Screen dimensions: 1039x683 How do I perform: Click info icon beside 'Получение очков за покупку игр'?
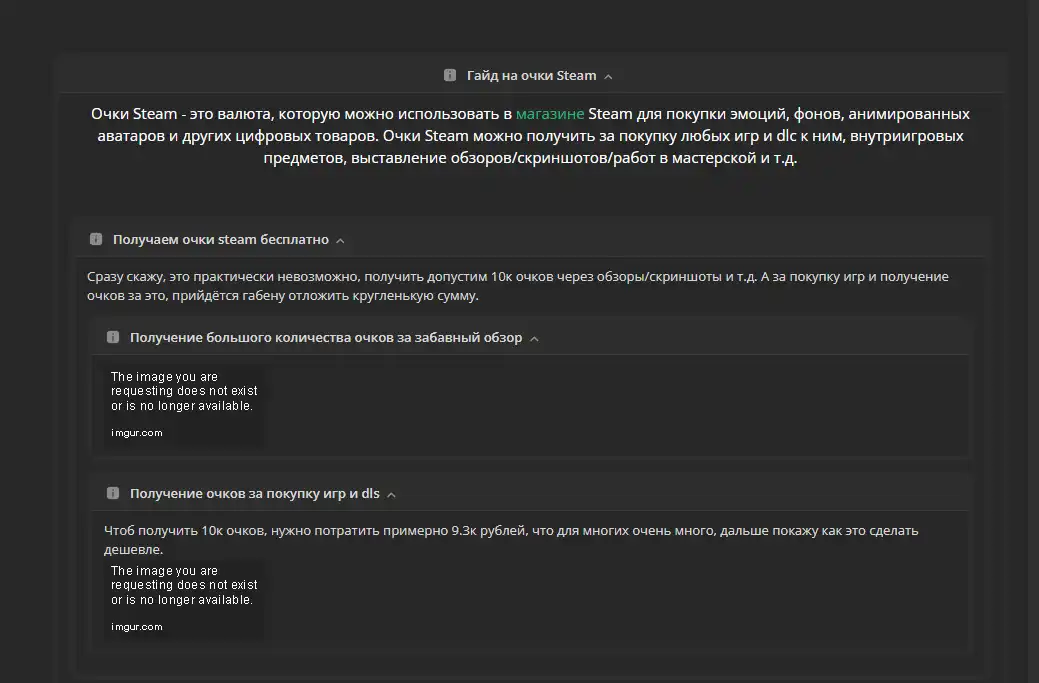(113, 493)
